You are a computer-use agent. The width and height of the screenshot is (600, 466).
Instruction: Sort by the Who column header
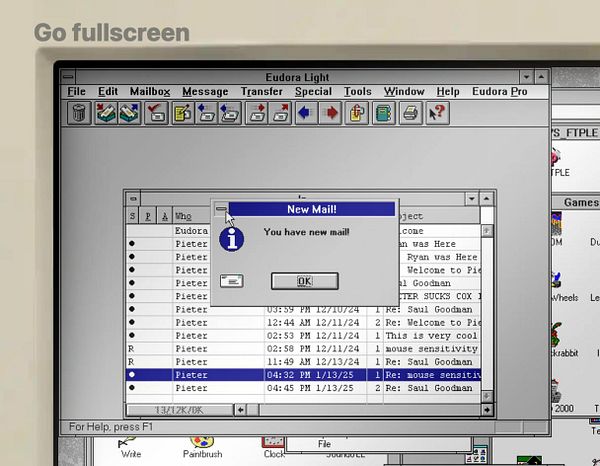(192, 216)
